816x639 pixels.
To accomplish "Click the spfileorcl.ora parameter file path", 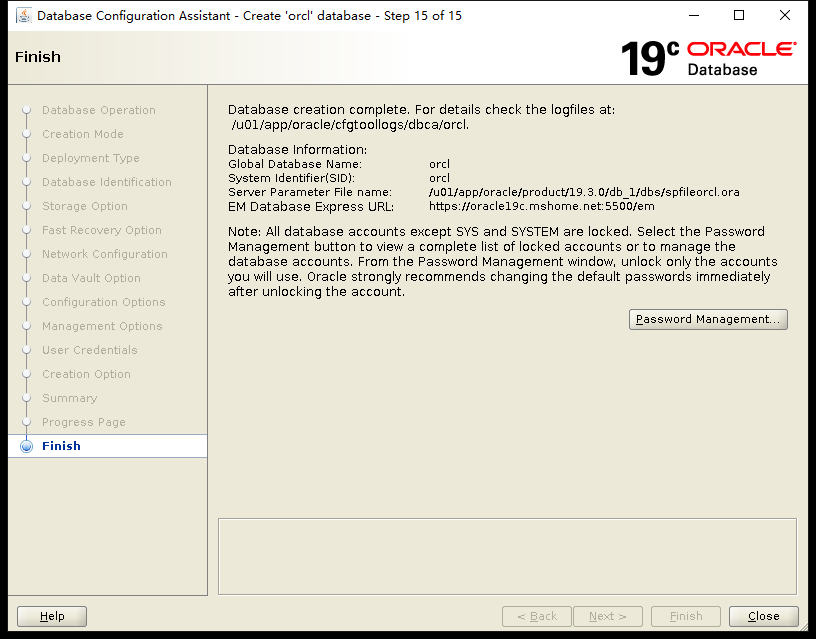I will (584, 192).
